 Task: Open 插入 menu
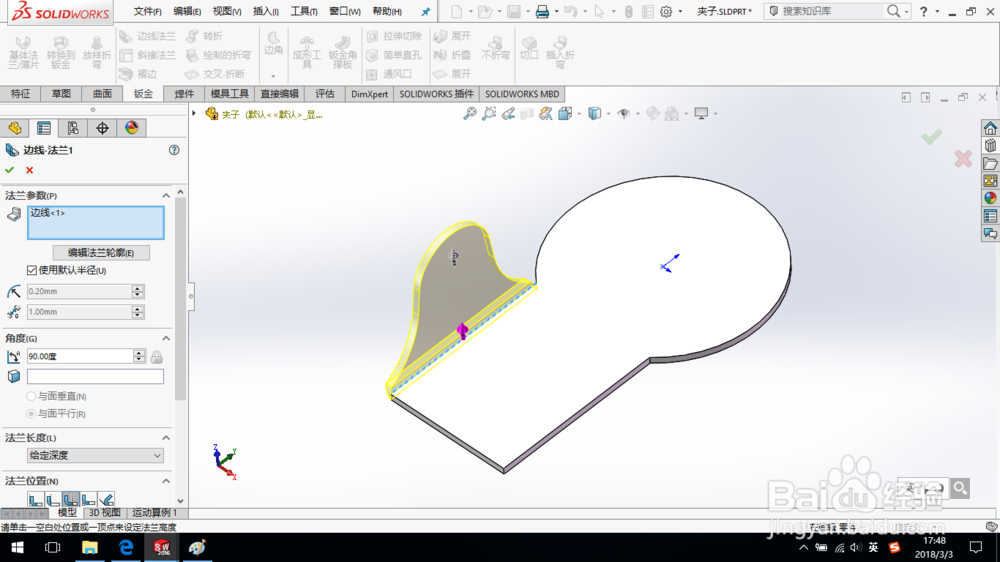266,11
